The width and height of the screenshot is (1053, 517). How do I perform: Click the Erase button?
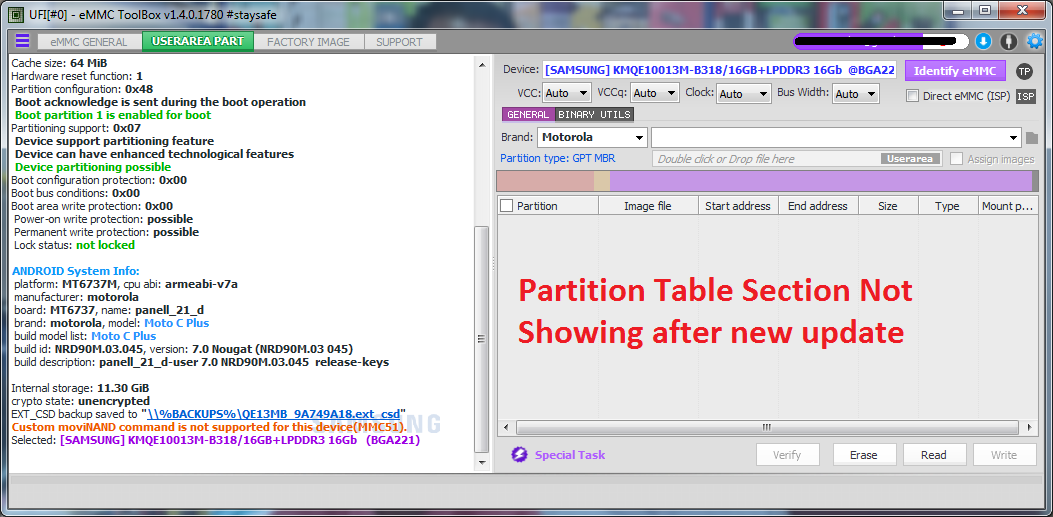click(x=864, y=455)
